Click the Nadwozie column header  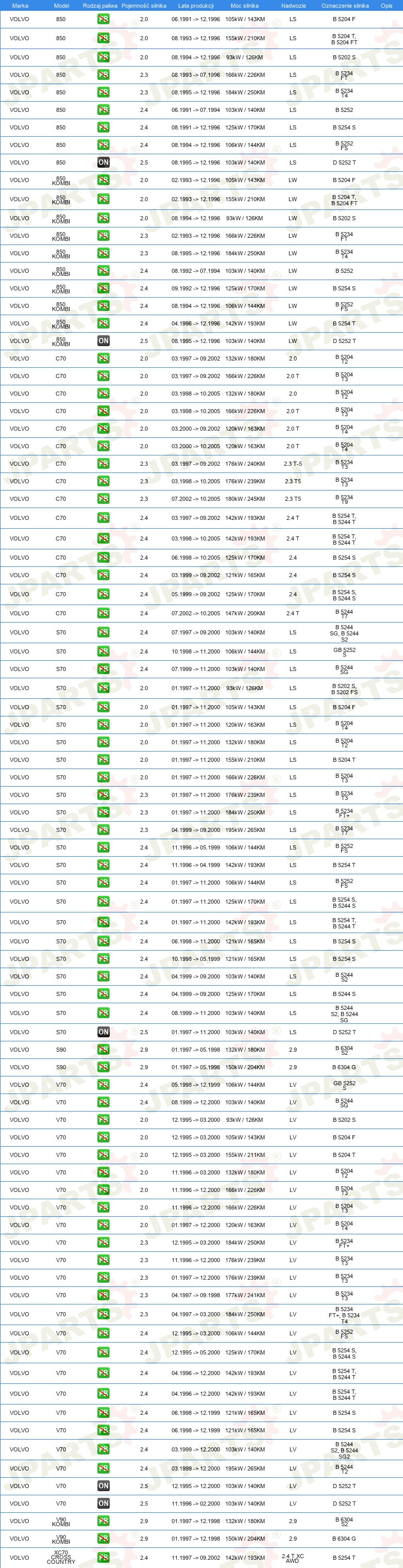point(294,6)
